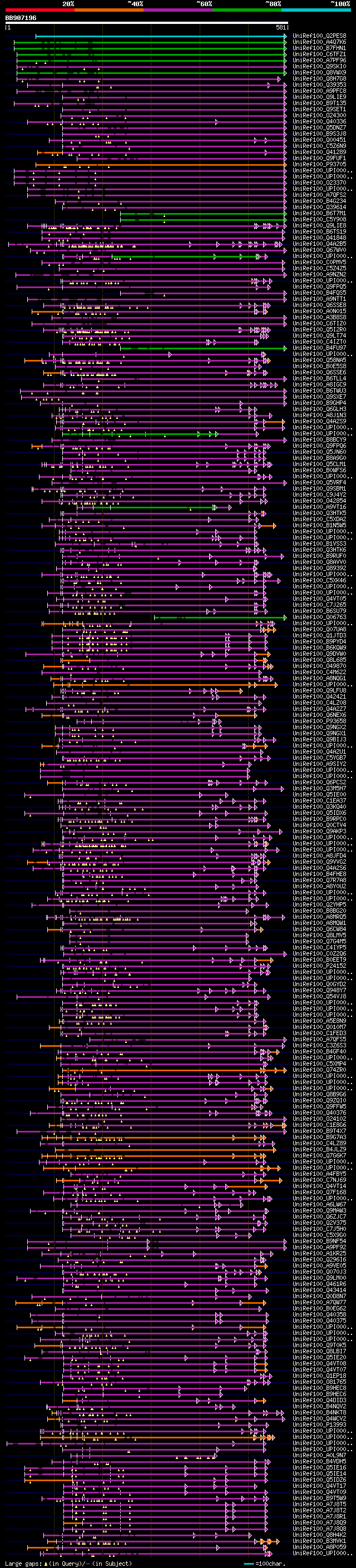
Task: Select hit UniRef100_Q9FPQ5
Action: [319, 286]
